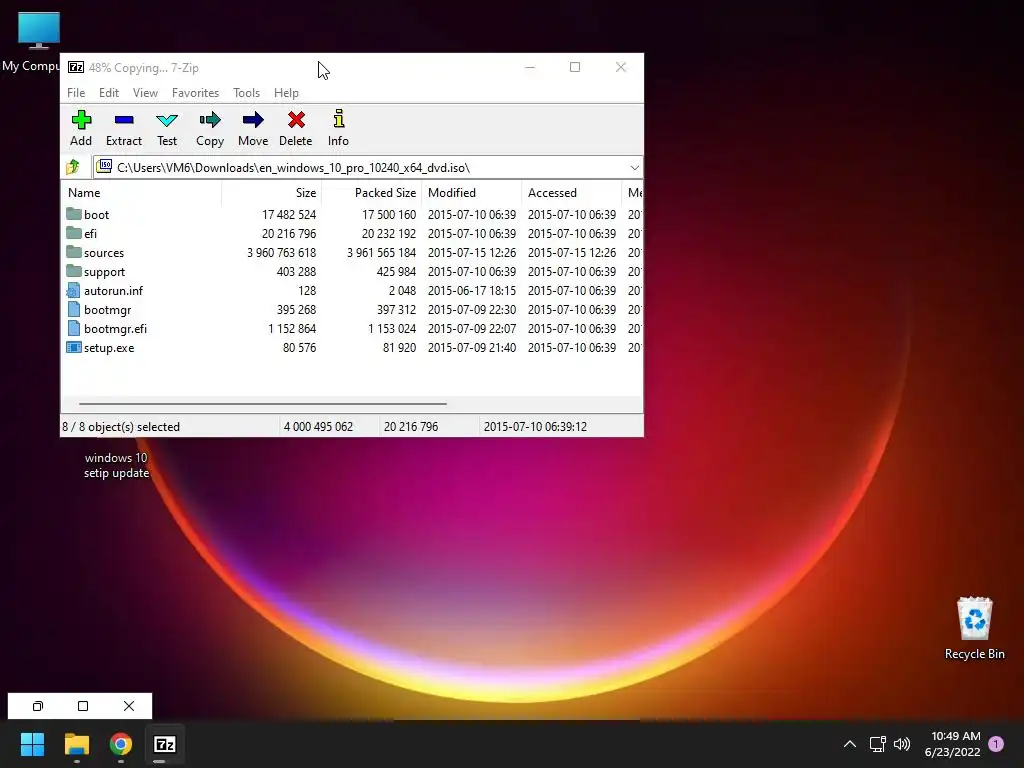Image resolution: width=1024 pixels, height=768 pixels.
Task: Click the autorun.inf file icon
Action: click(x=74, y=291)
